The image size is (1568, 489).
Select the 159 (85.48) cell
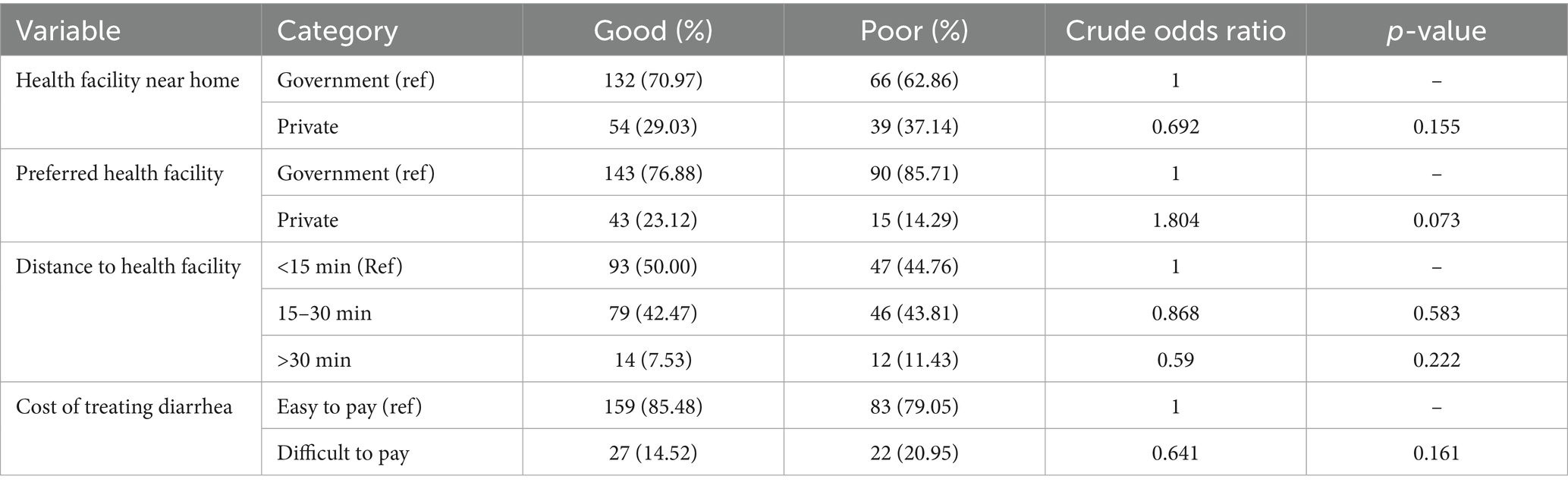click(x=653, y=407)
